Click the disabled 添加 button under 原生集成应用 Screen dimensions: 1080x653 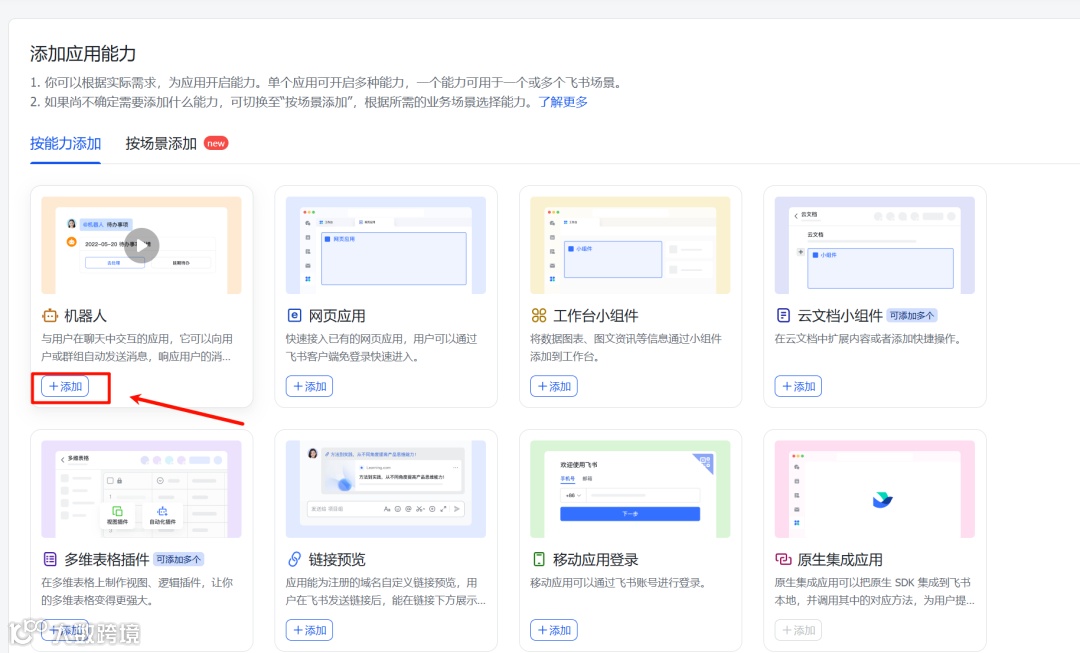[798, 630]
